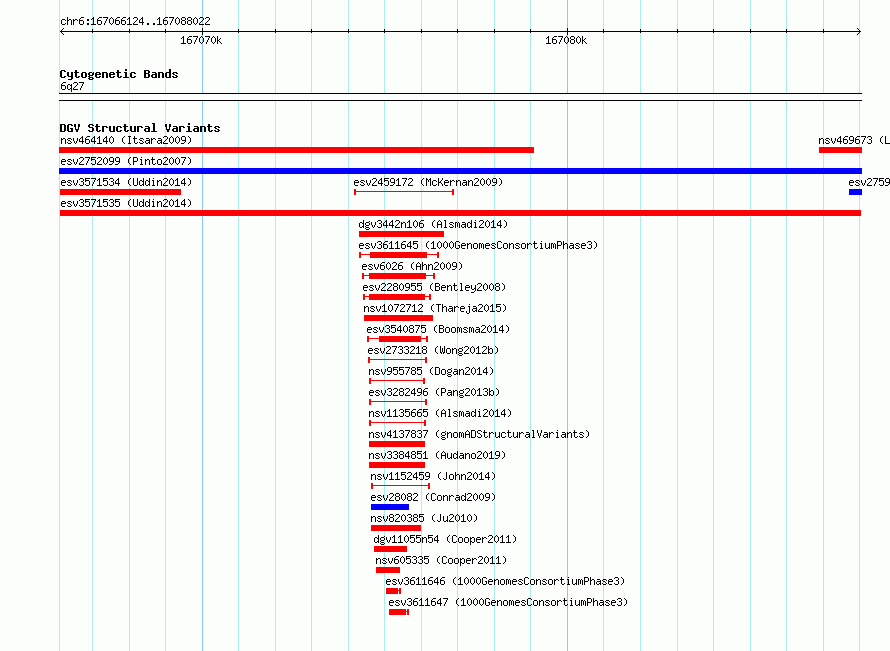
Task: Open the nsv469673 variant label
Action: tap(854, 140)
